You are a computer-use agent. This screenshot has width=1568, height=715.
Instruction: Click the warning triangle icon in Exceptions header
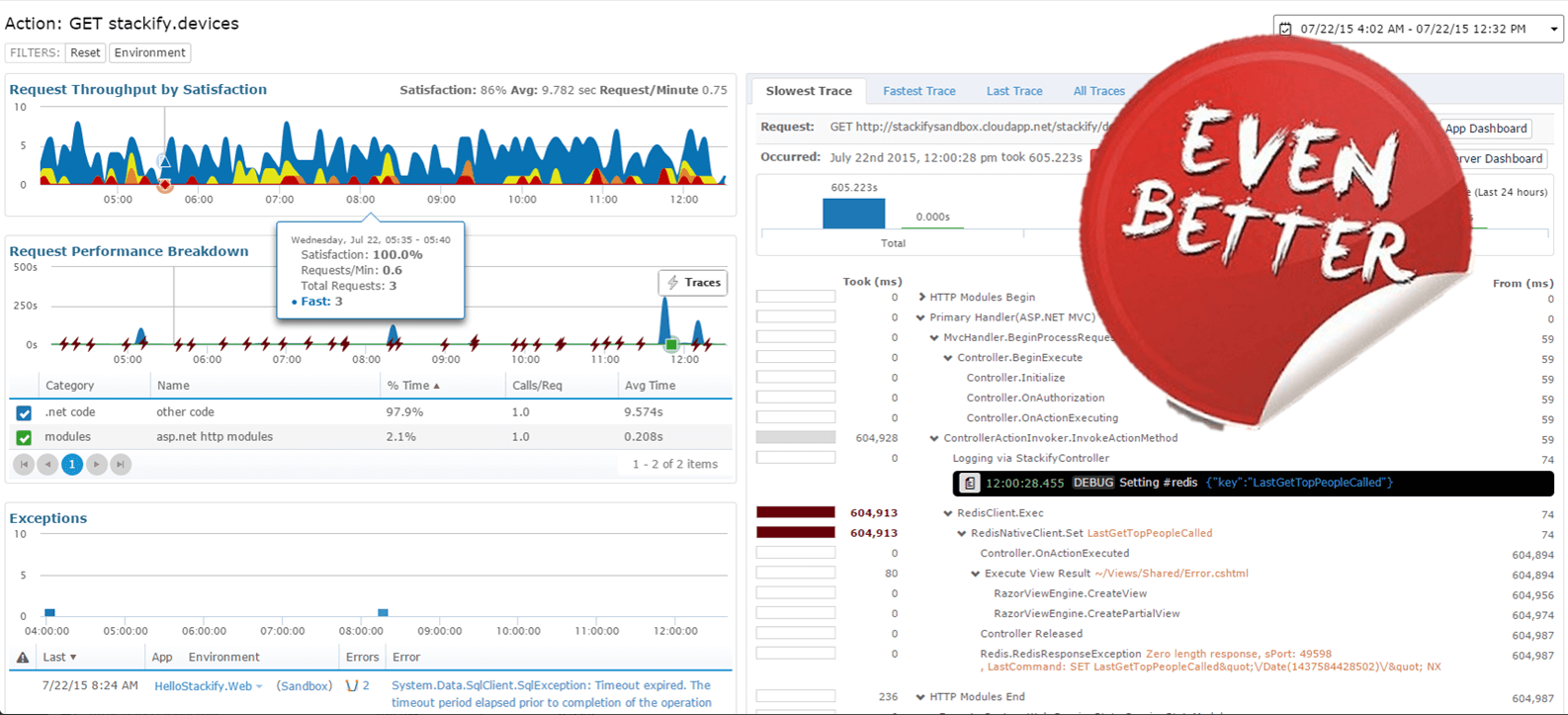(23, 658)
